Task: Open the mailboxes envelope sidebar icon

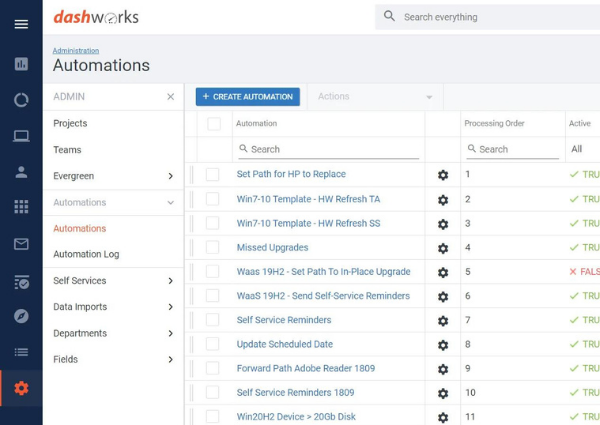Action: (x=21, y=244)
